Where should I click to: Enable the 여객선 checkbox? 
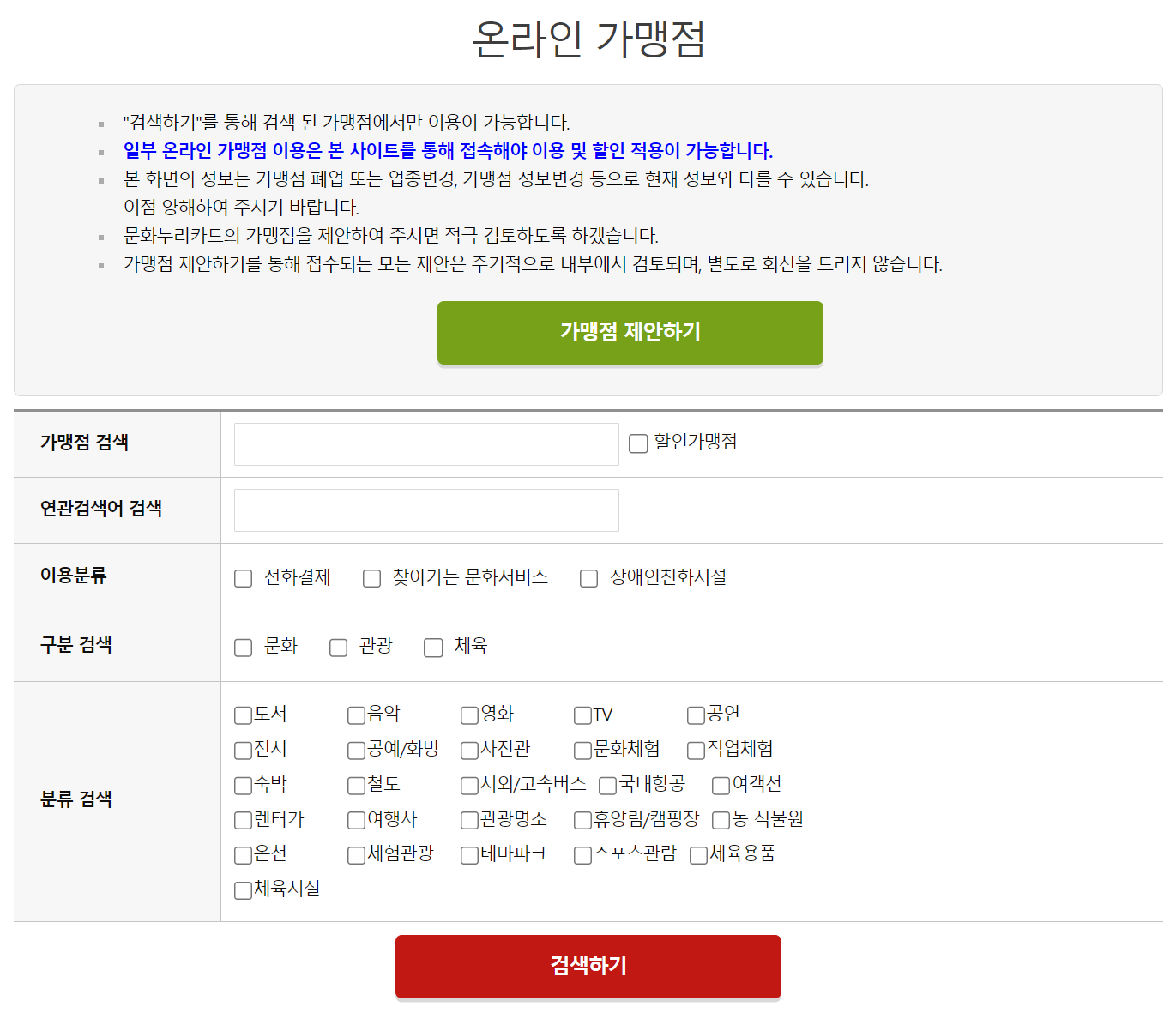pos(721,786)
